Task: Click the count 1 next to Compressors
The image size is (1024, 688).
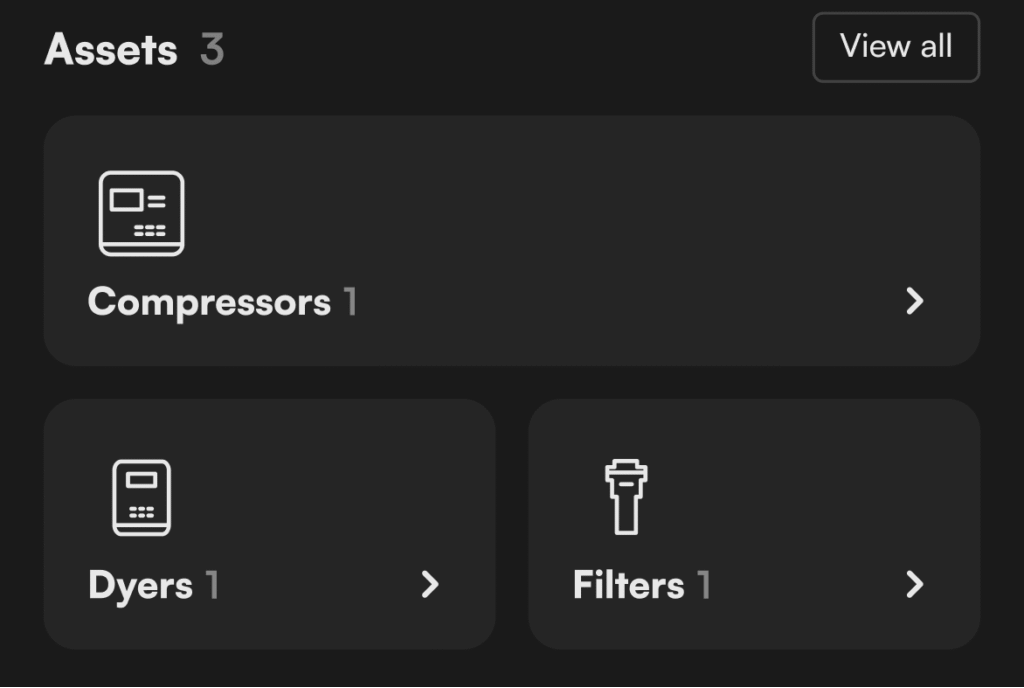Action: (x=351, y=302)
